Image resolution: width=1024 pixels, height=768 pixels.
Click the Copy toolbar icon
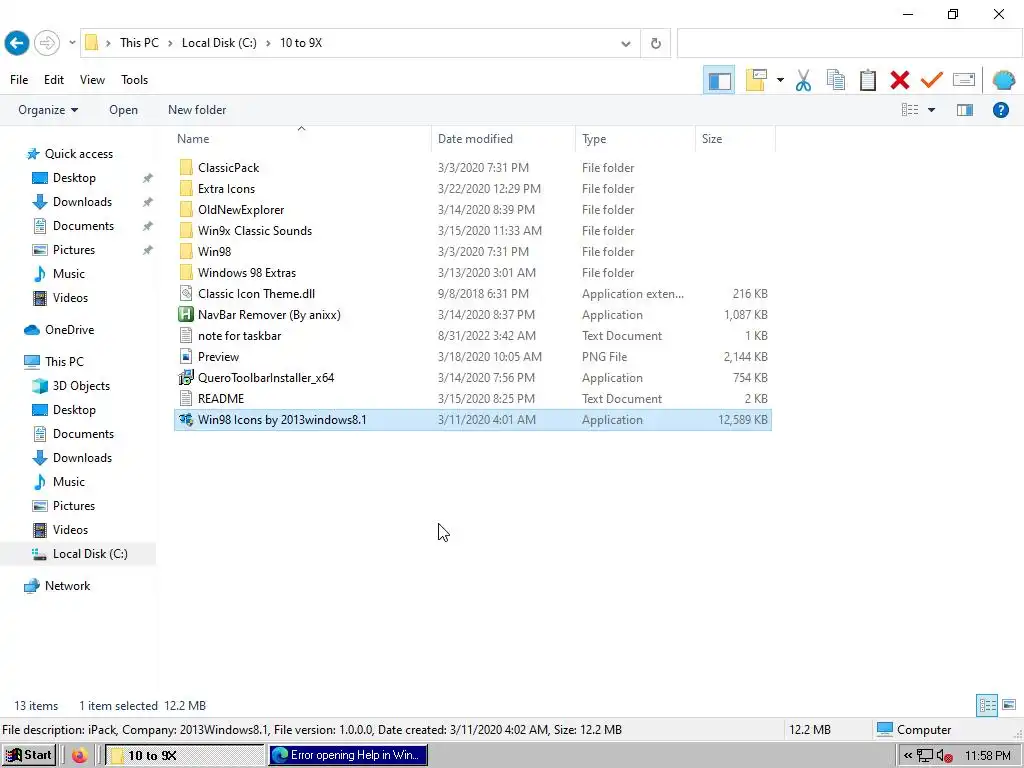835,80
